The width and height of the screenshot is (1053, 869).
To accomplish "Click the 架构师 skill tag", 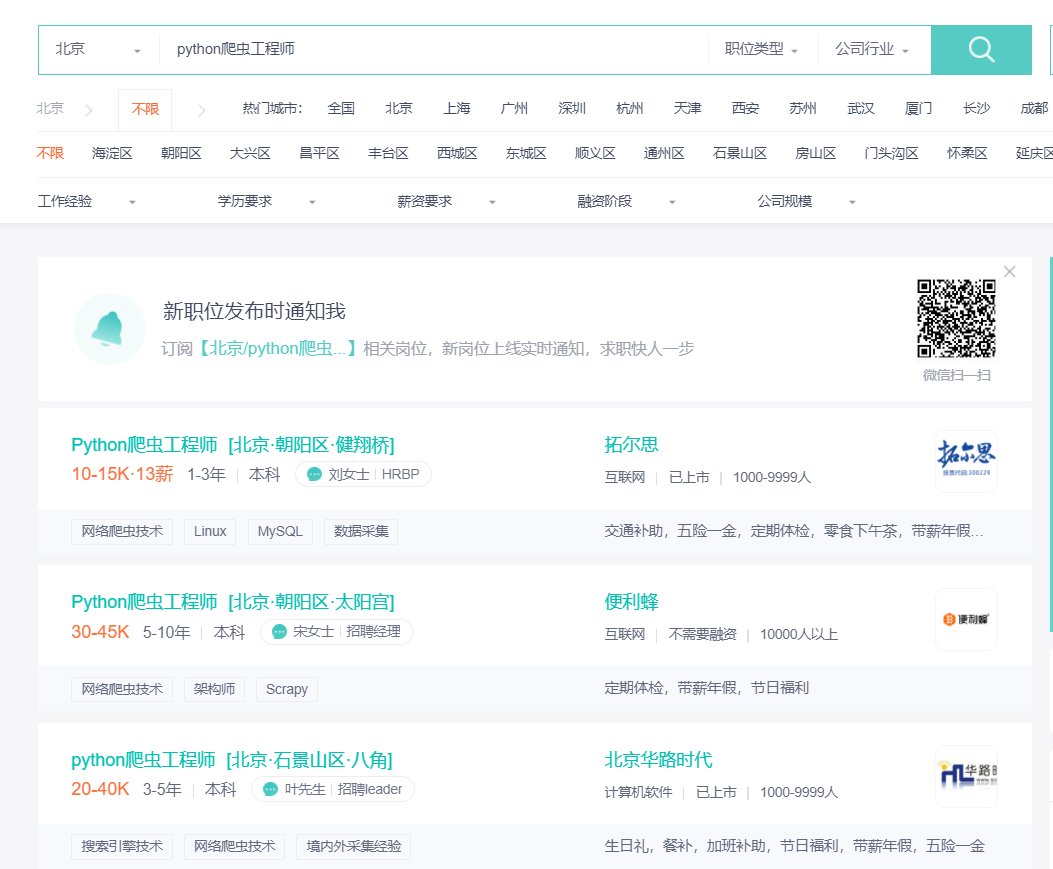I will (214, 689).
